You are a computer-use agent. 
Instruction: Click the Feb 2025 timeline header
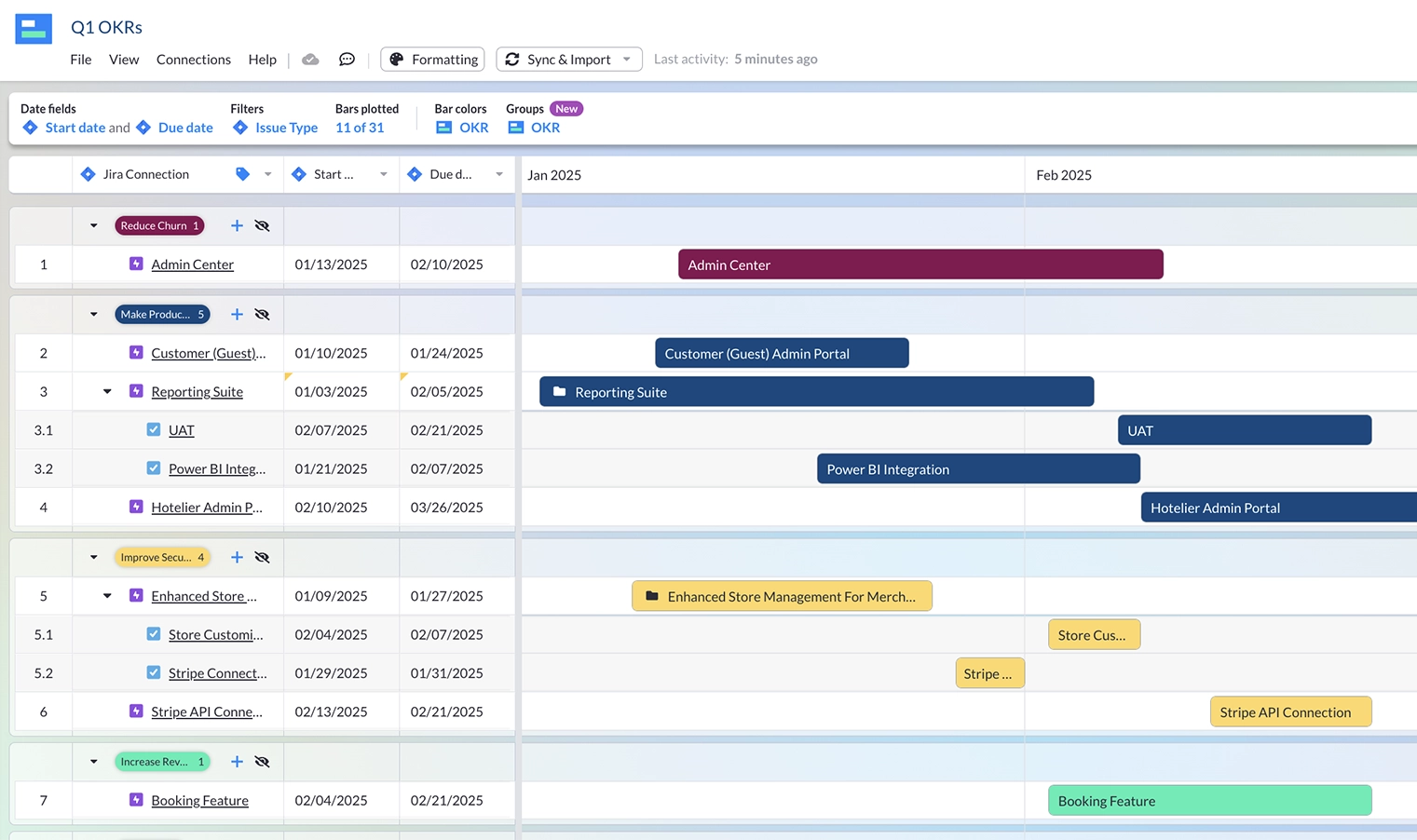tap(1064, 175)
